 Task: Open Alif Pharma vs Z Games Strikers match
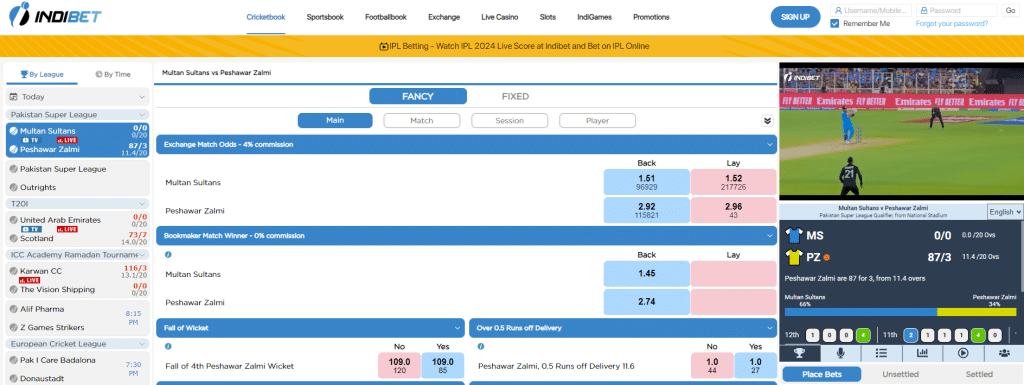click(78, 318)
